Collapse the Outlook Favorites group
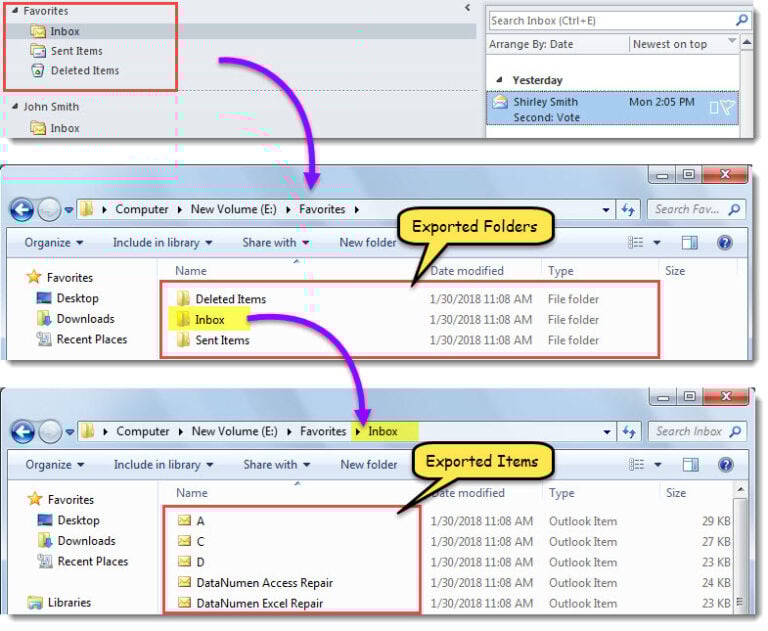Image resolution: width=768 pixels, height=631 pixels. coord(14,10)
